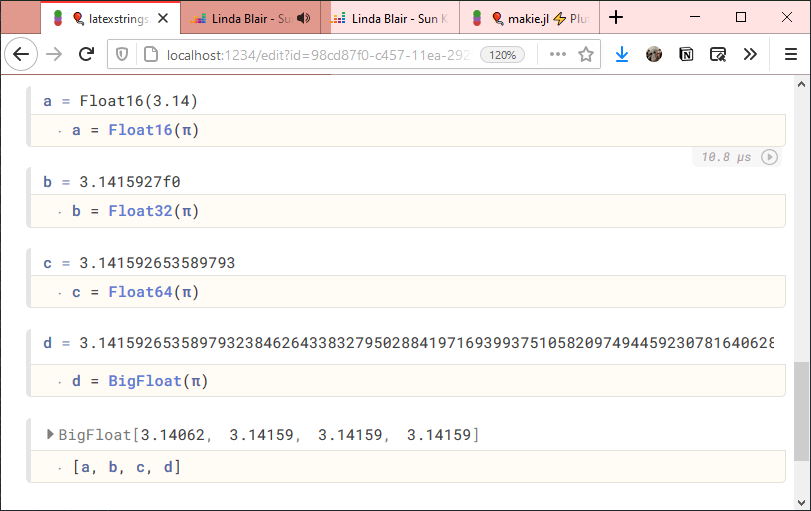
Task: Minimize the Firefox window
Action: (695, 18)
